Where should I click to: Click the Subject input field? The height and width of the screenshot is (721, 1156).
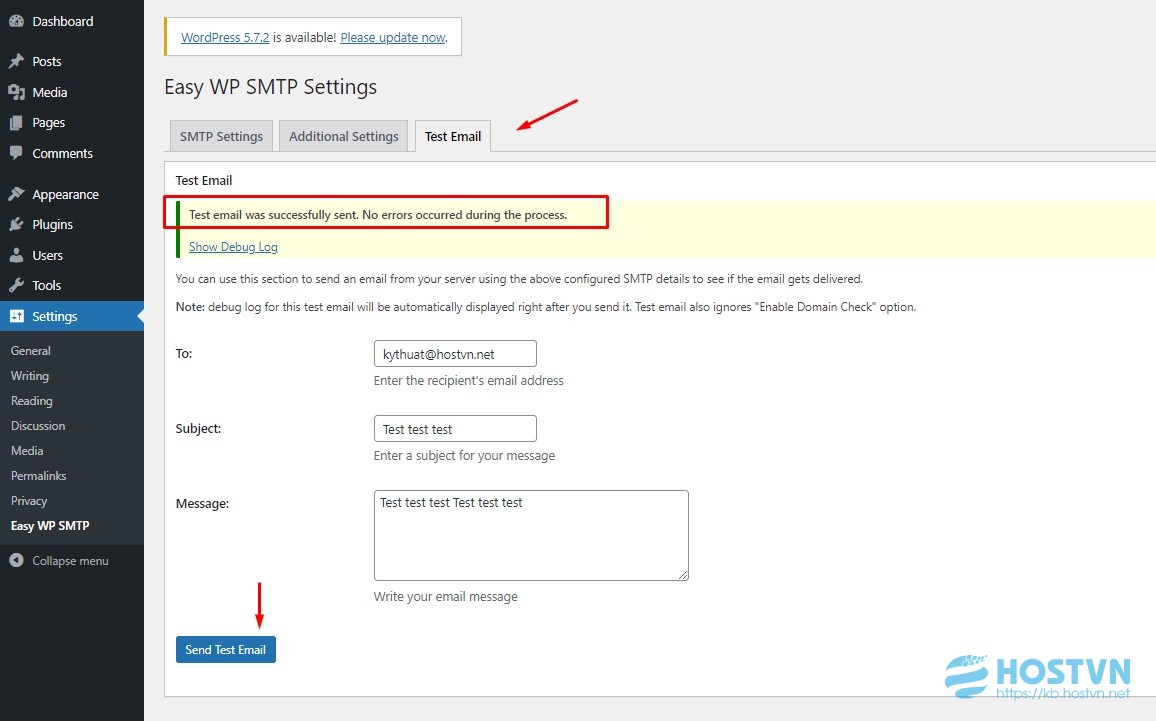pos(455,429)
